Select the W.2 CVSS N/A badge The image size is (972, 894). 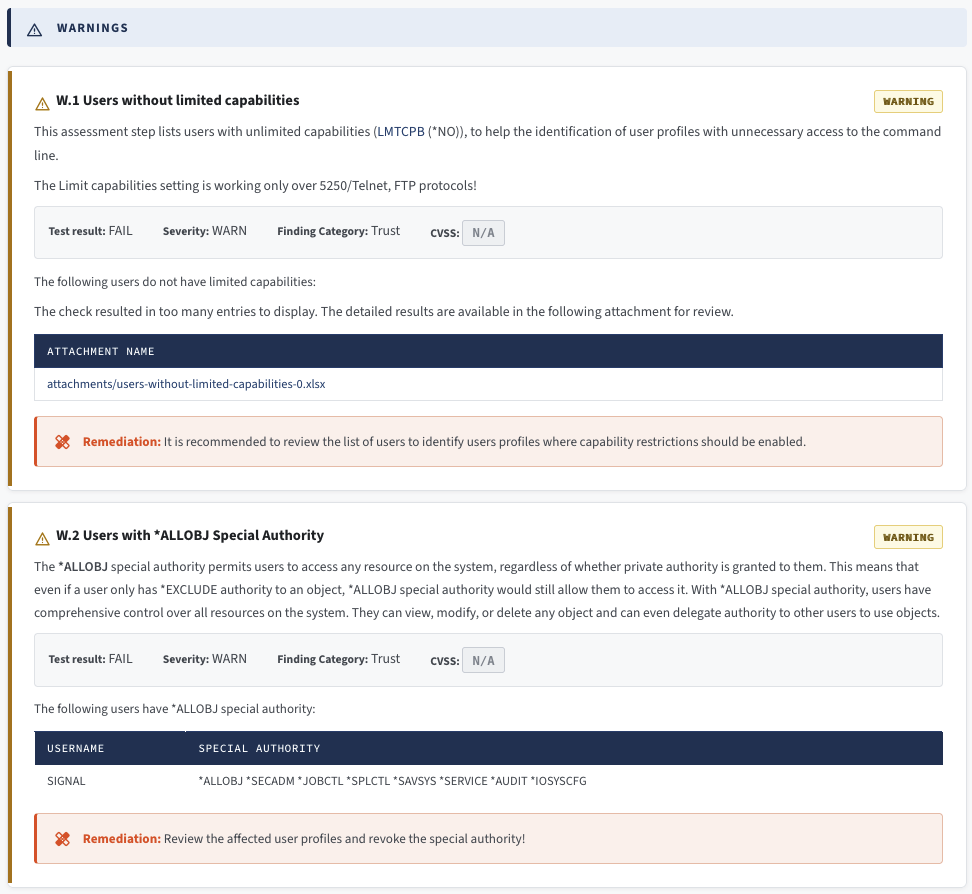point(483,660)
